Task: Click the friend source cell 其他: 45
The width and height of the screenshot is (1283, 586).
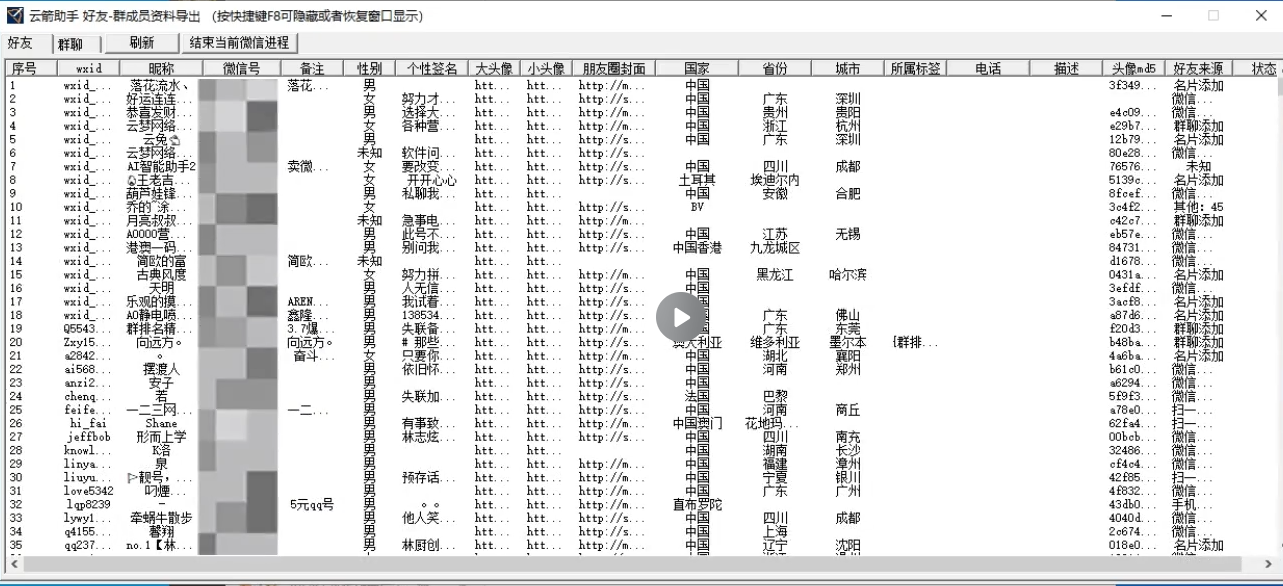Action: [1198, 207]
